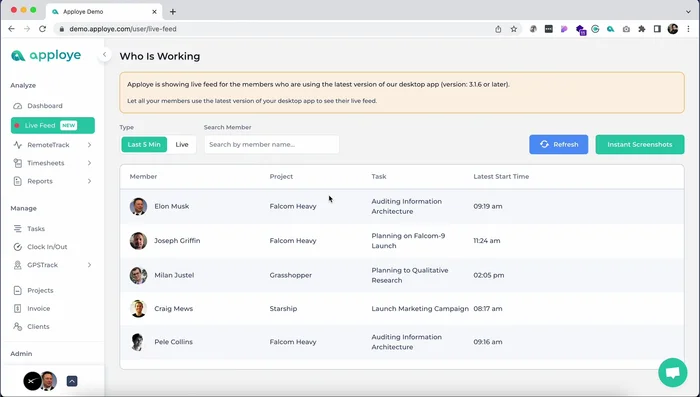700x397 pixels.
Task: Focus the Search by member name field
Action: tap(271, 145)
